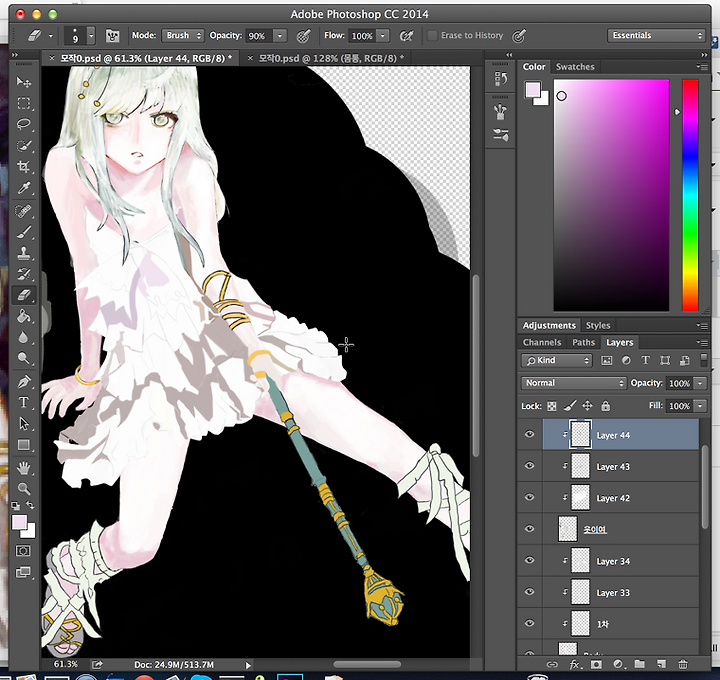This screenshot has width=720, height=680.
Task: Select the Hand tool
Action: (23, 468)
